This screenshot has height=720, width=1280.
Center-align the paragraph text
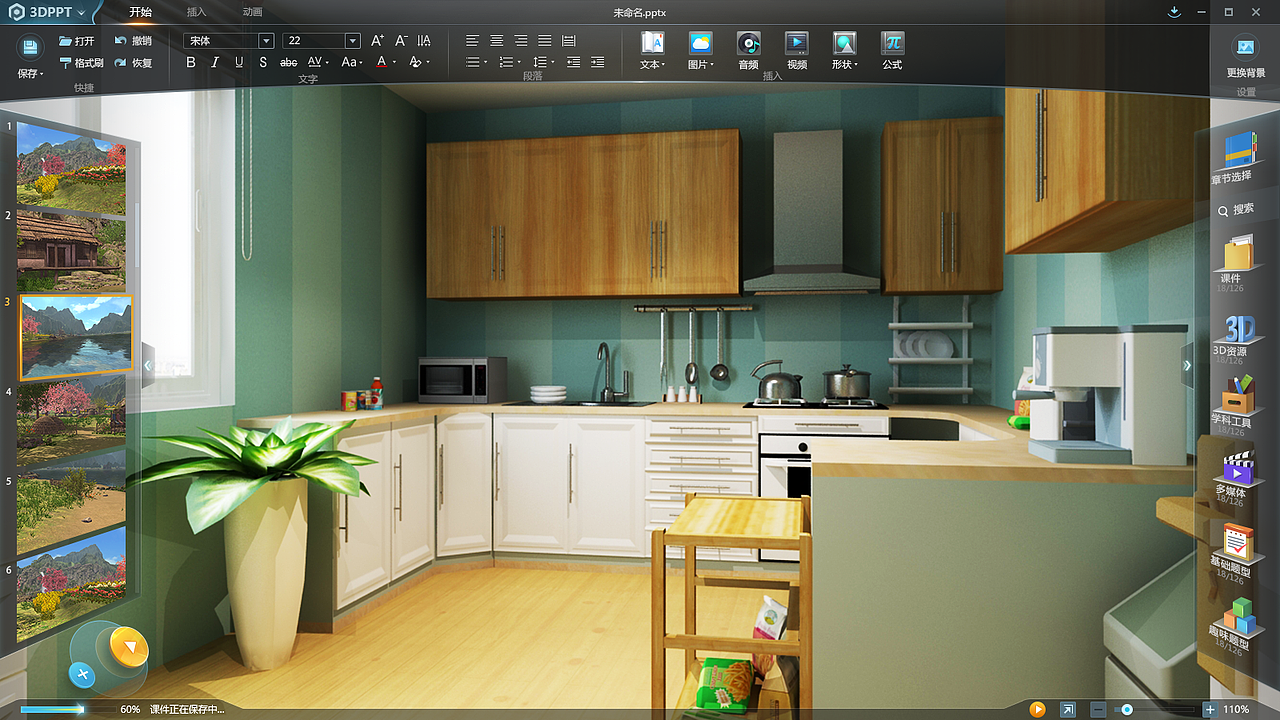(496, 41)
